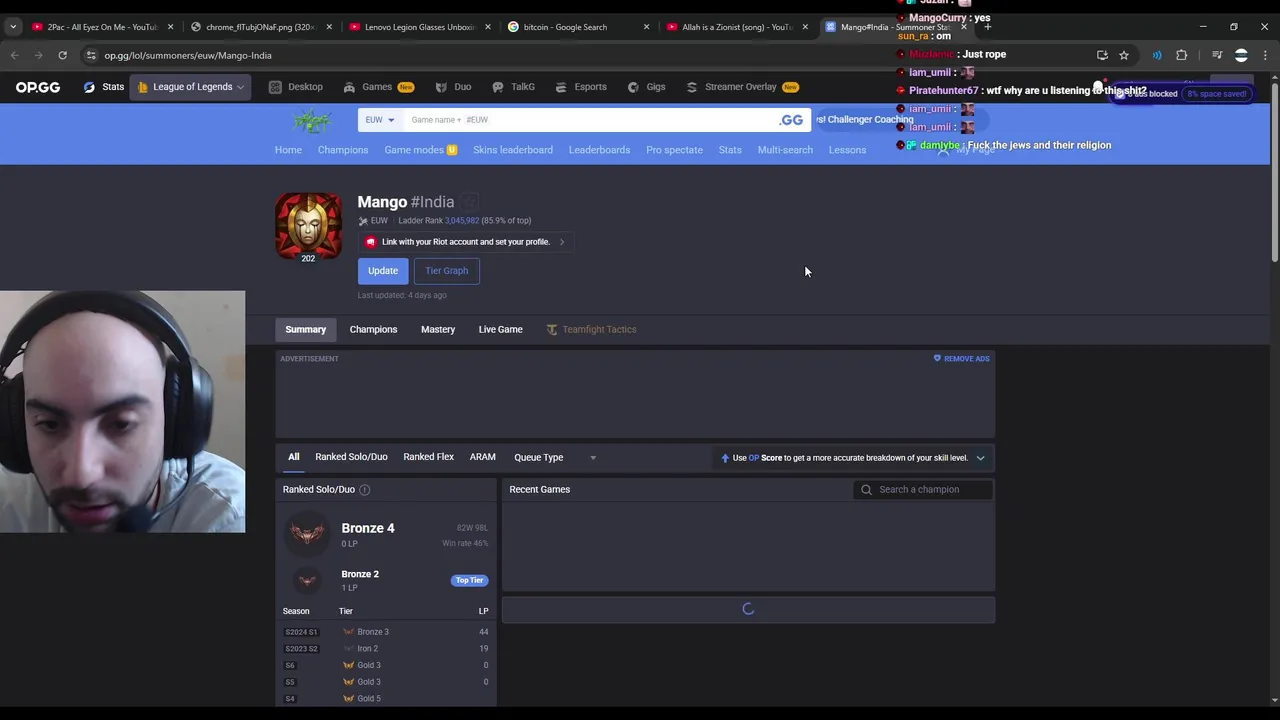Screen dimensions: 1280x720
Task: Open a new browser tab
Action: click(987, 27)
